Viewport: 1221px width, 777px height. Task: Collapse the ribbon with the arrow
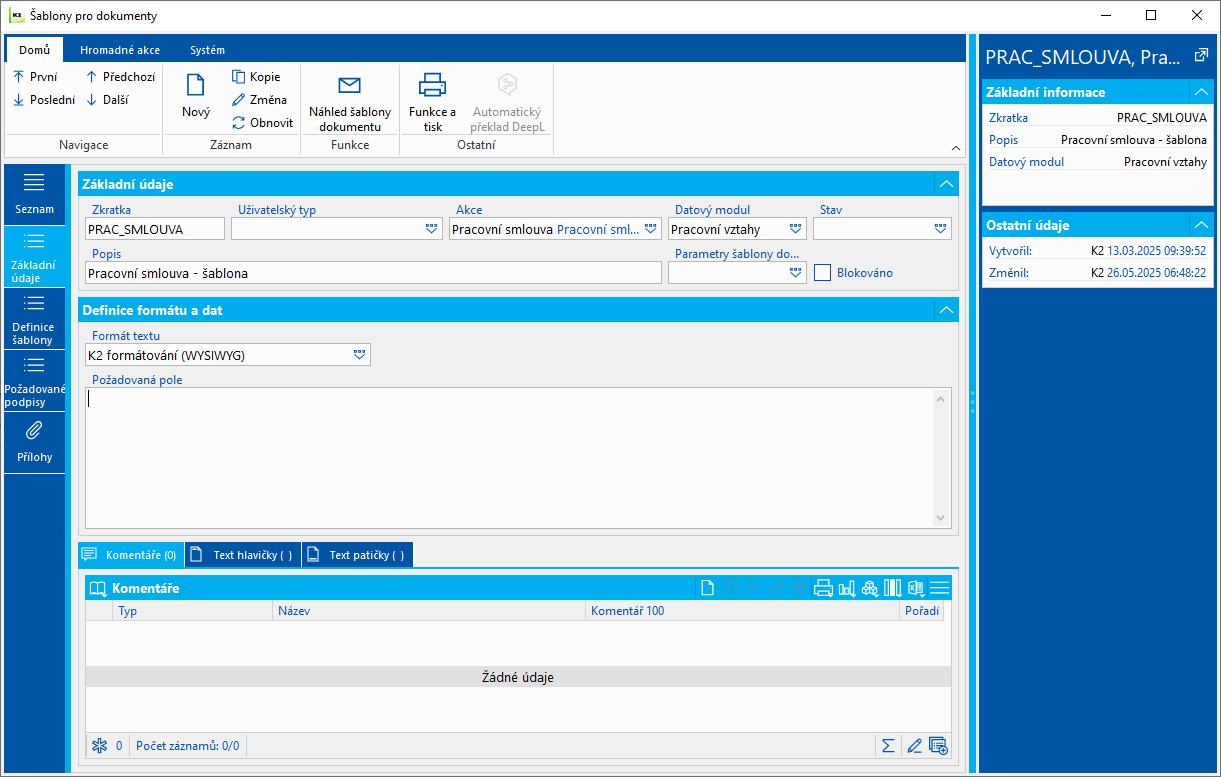(955, 147)
